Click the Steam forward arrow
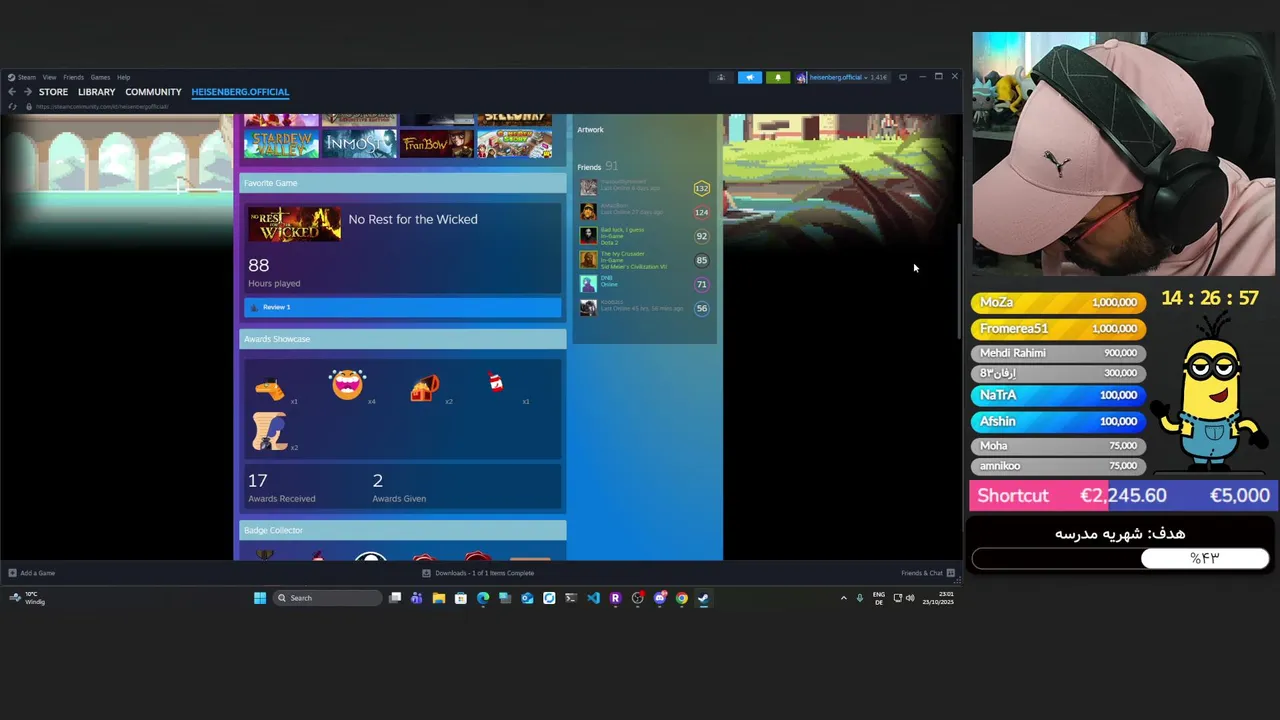The image size is (1280, 720). [27, 92]
